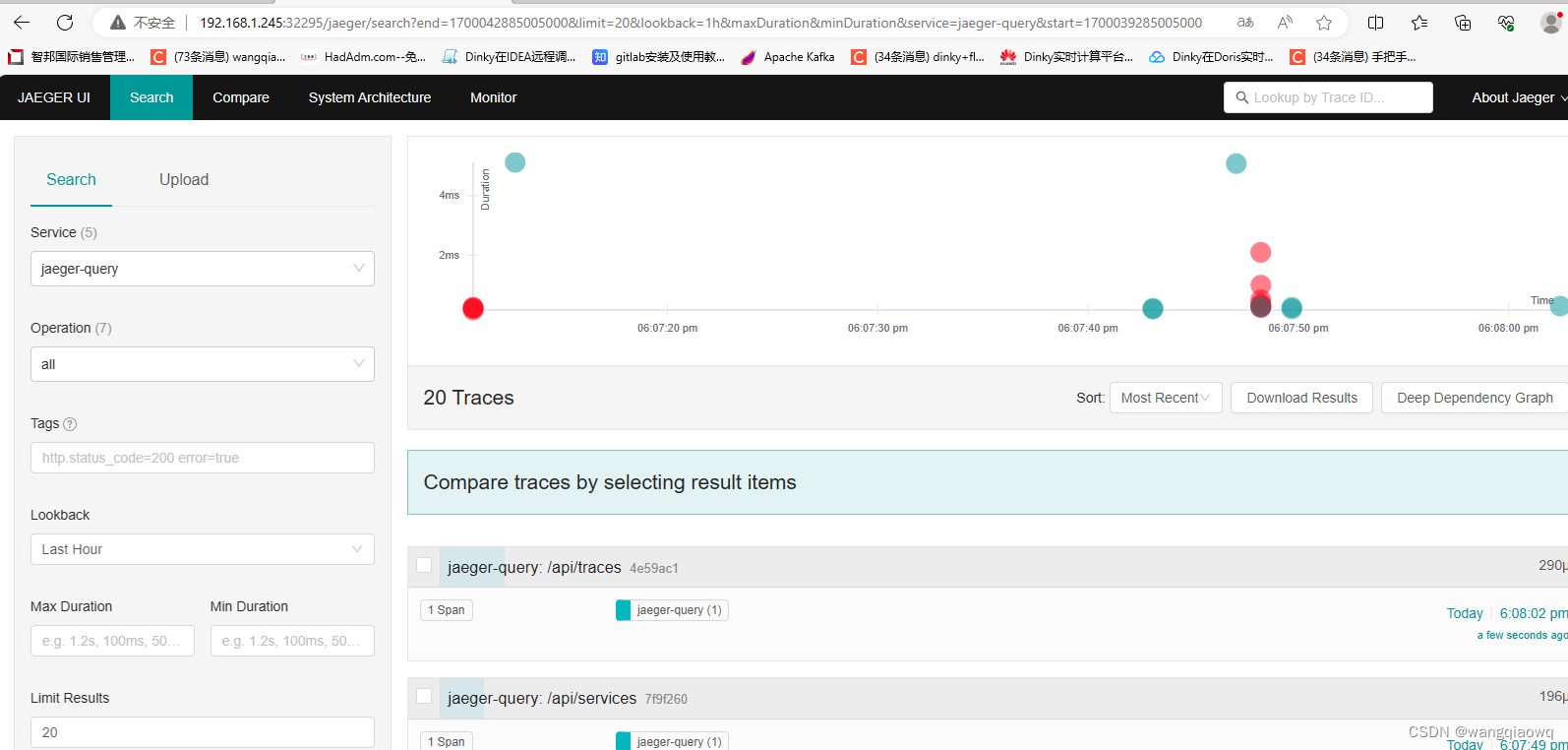Open the Operation dropdown showing all

(x=203, y=364)
